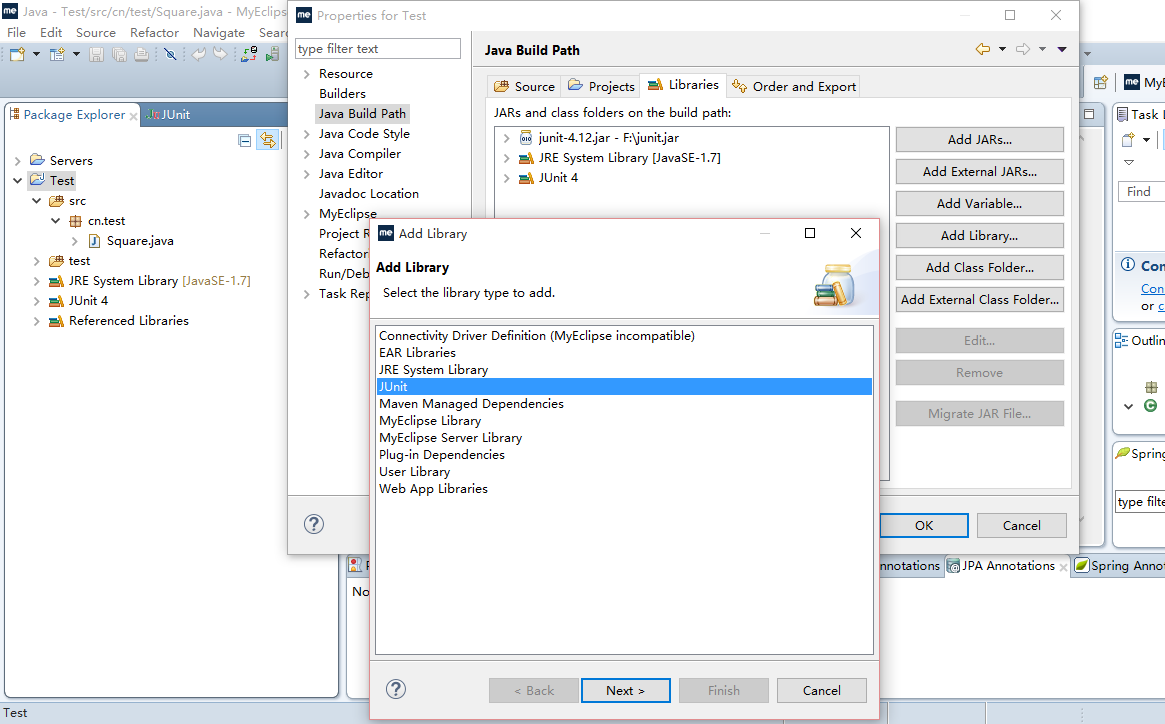Collapse the src folder node

pyautogui.click(x=36, y=201)
